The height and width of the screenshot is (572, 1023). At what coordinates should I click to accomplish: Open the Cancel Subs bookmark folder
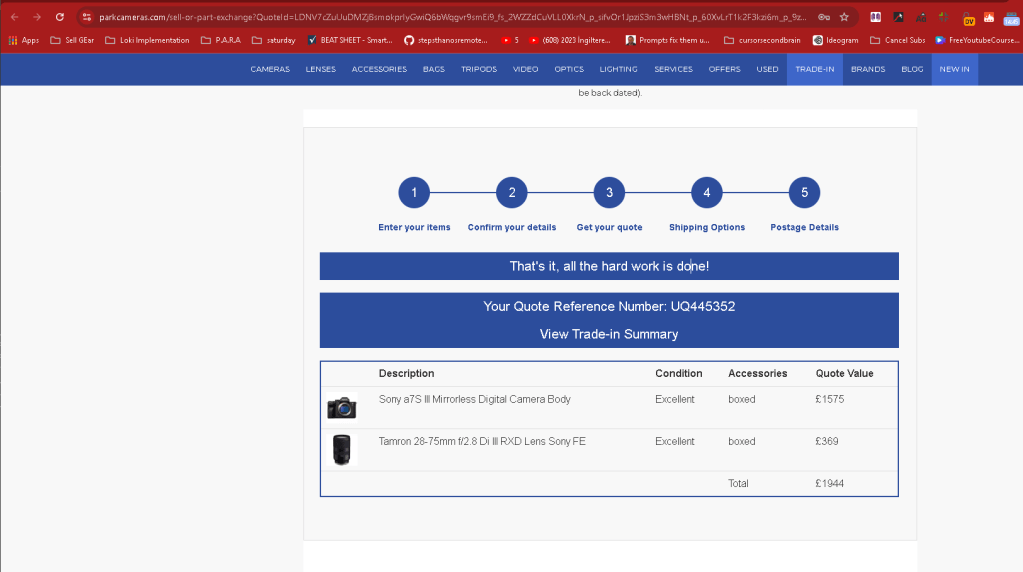[x=898, y=40]
